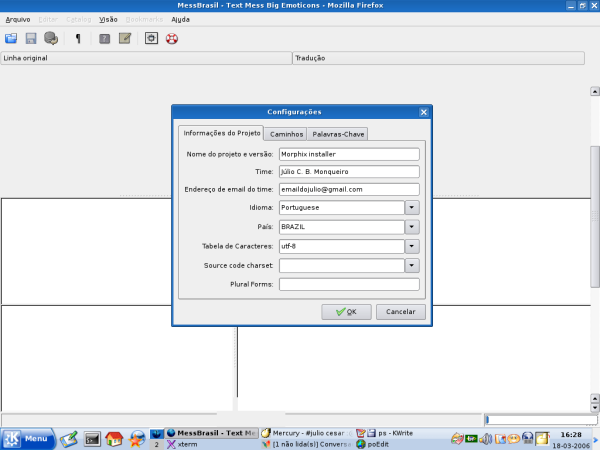Image resolution: width=600 pixels, height=450 pixels.
Task: Open the KDE Menu button
Action: pyautogui.click(x=28, y=439)
